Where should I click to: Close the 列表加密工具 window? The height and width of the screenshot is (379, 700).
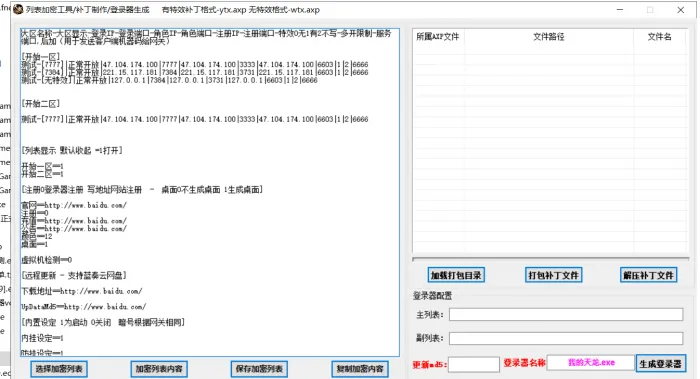coord(680,9)
